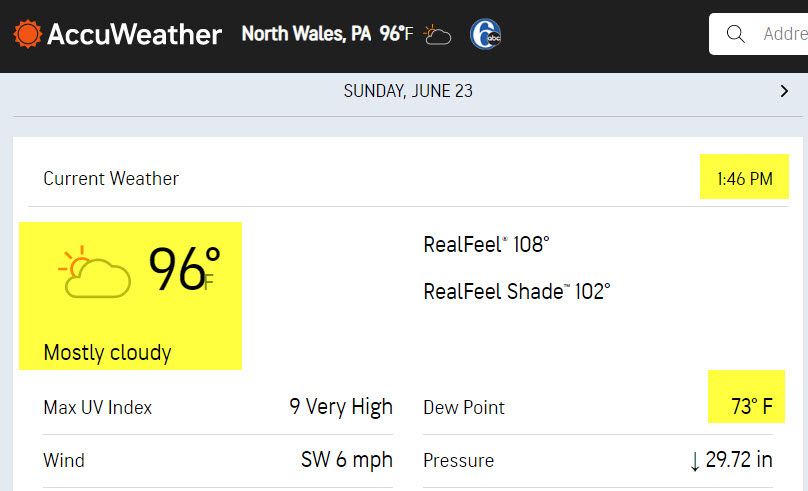
Task: Open the AccuWeather home text link
Action: tap(134, 35)
